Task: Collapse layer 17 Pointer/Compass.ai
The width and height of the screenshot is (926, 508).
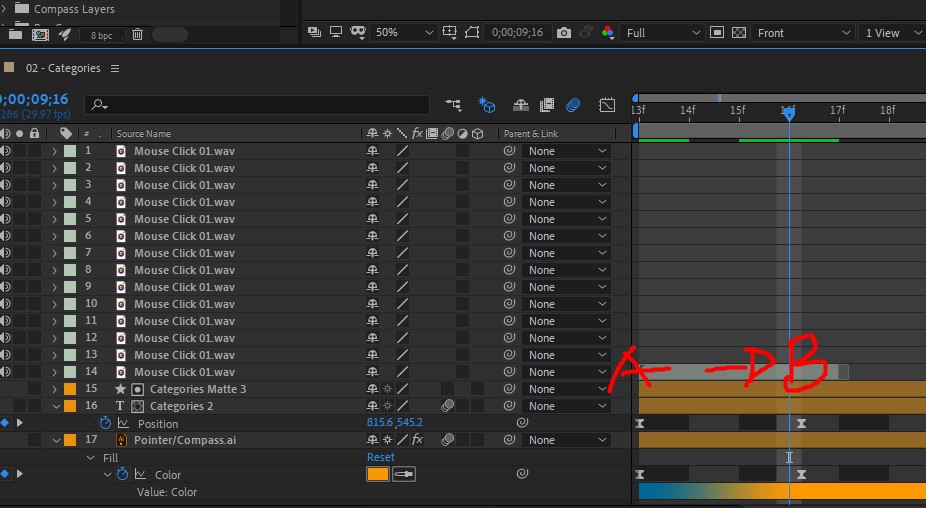Action: [x=56, y=440]
